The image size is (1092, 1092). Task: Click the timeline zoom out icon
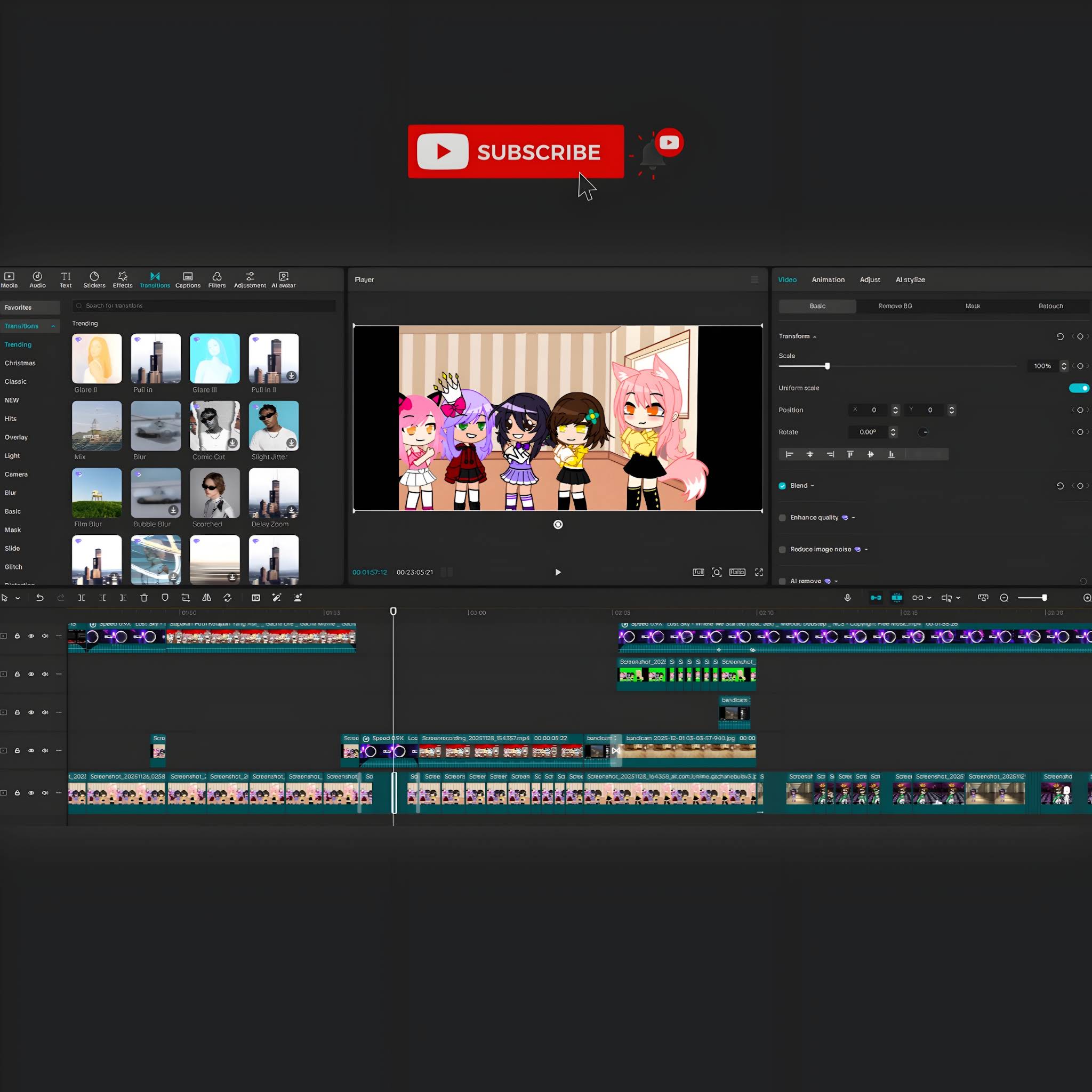pyautogui.click(x=1004, y=597)
